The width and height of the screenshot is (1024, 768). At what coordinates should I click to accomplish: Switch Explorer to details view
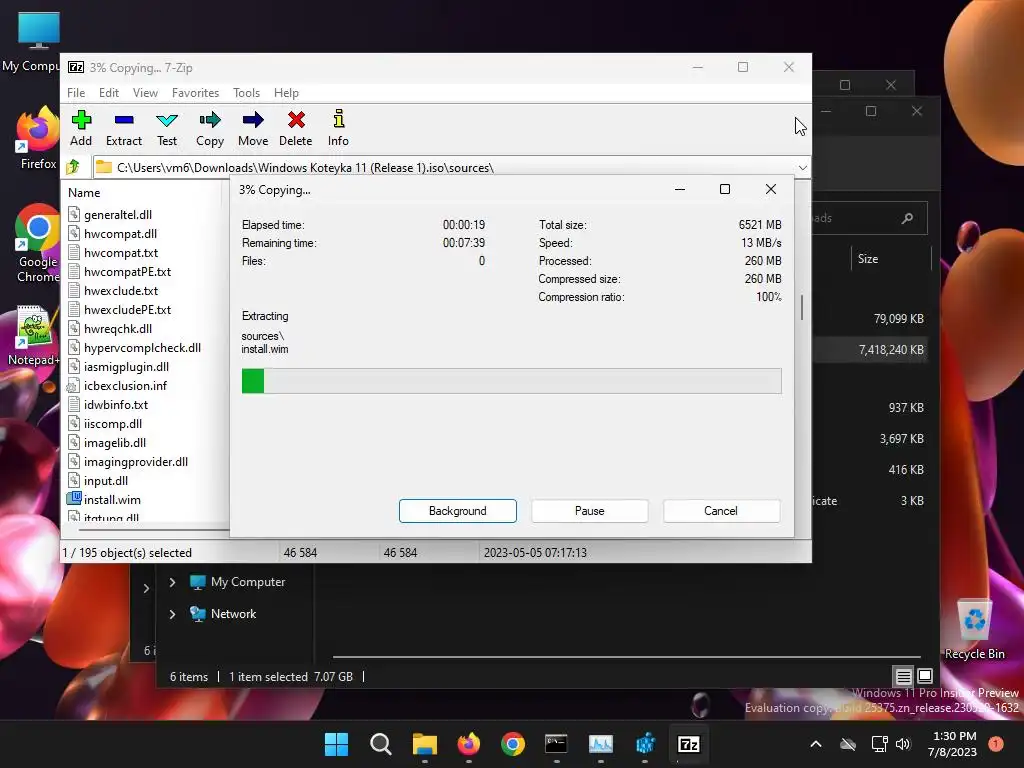tap(903, 676)
